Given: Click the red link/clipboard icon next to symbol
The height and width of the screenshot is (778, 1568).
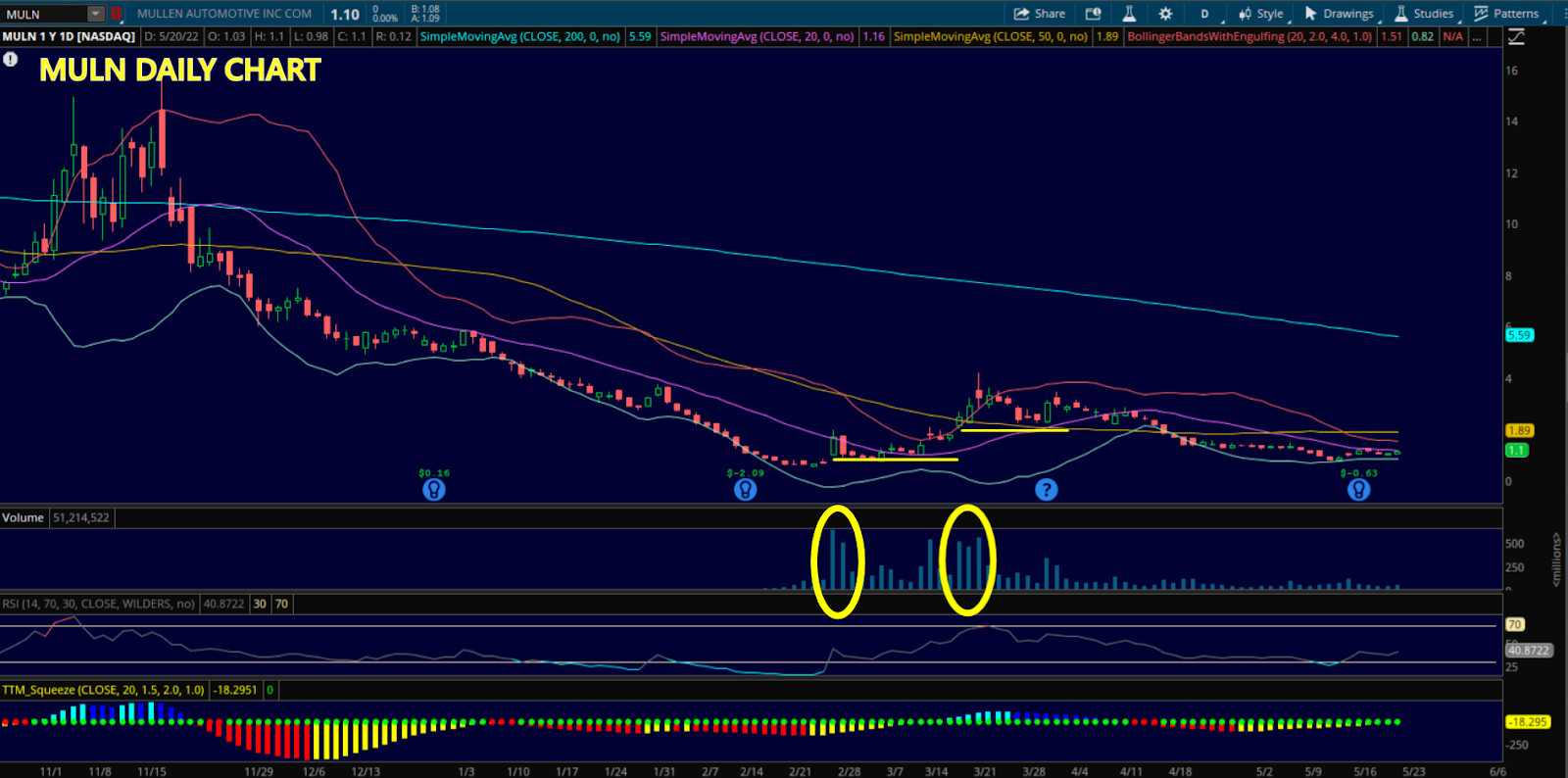Looking at the screenshot, I should pyautogui.click(x=116, y=14).
